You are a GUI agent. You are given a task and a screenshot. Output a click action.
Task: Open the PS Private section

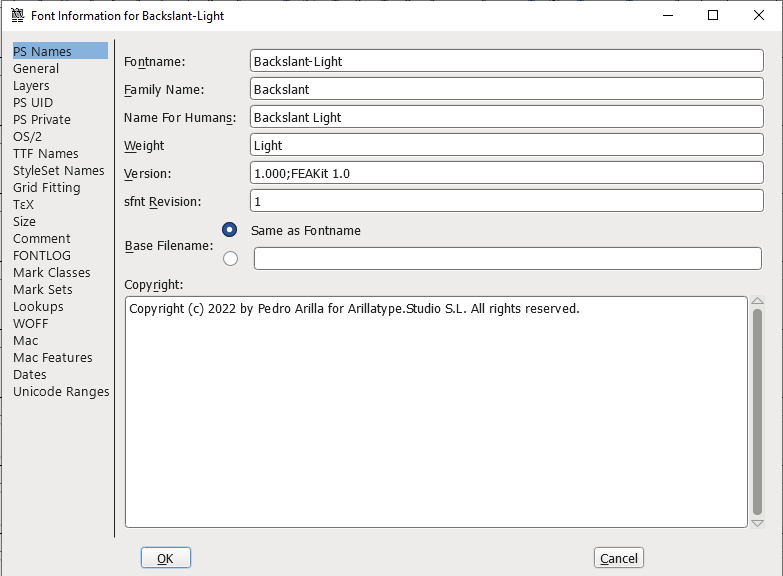coord(42,120)
